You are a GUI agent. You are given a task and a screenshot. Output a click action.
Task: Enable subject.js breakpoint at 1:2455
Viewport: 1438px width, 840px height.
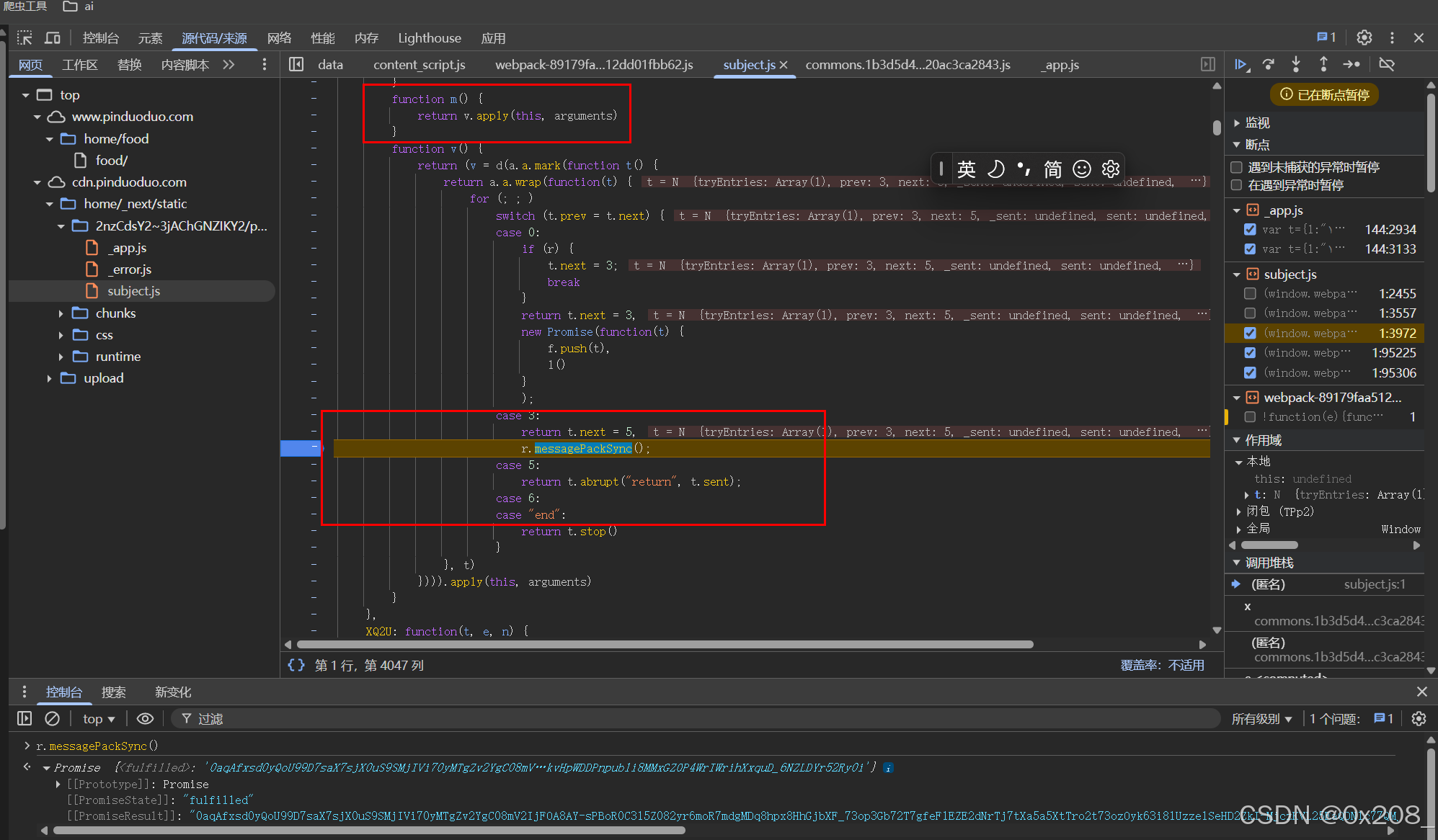(1250, 293)
